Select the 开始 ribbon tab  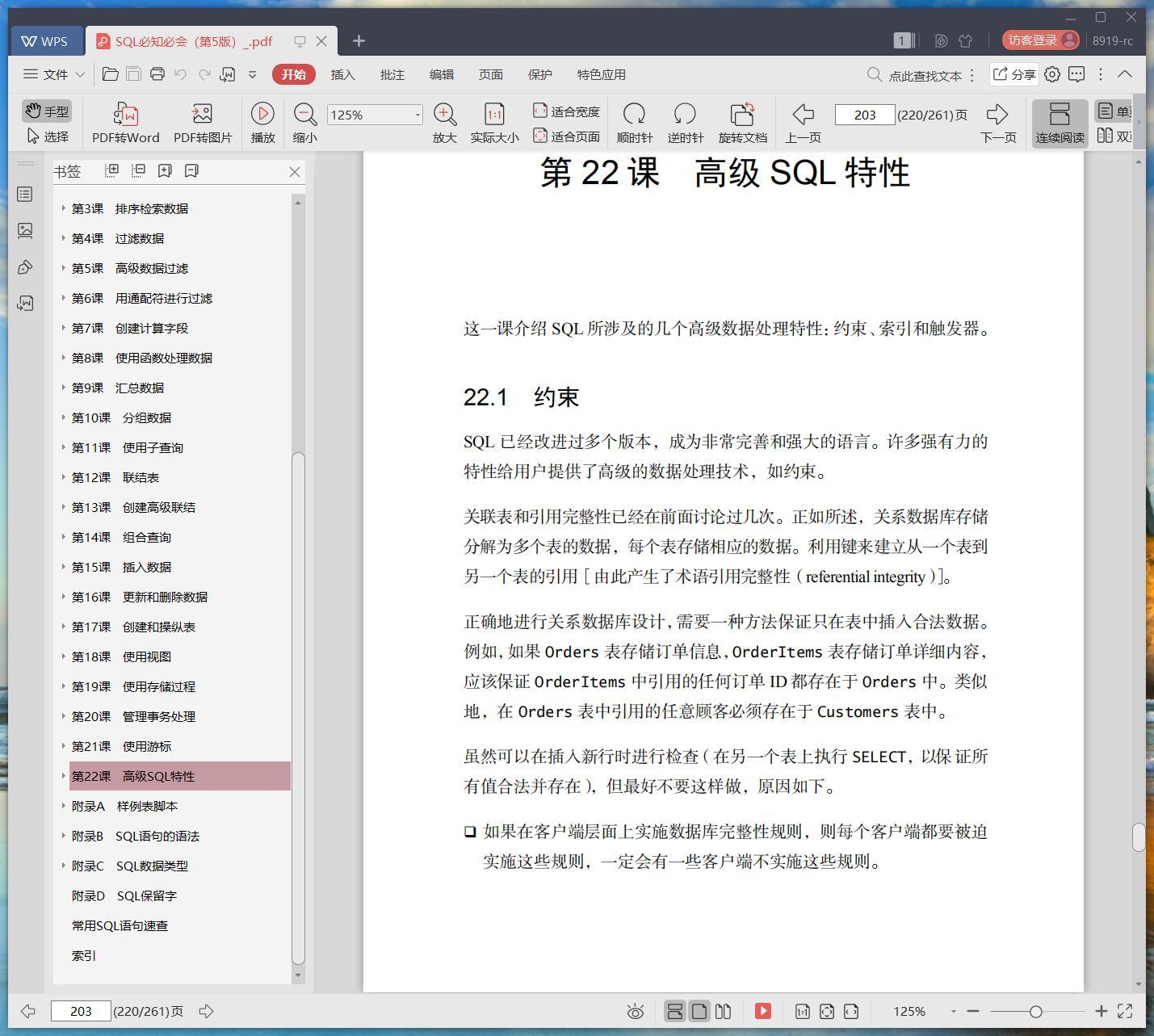pos(293,74)
